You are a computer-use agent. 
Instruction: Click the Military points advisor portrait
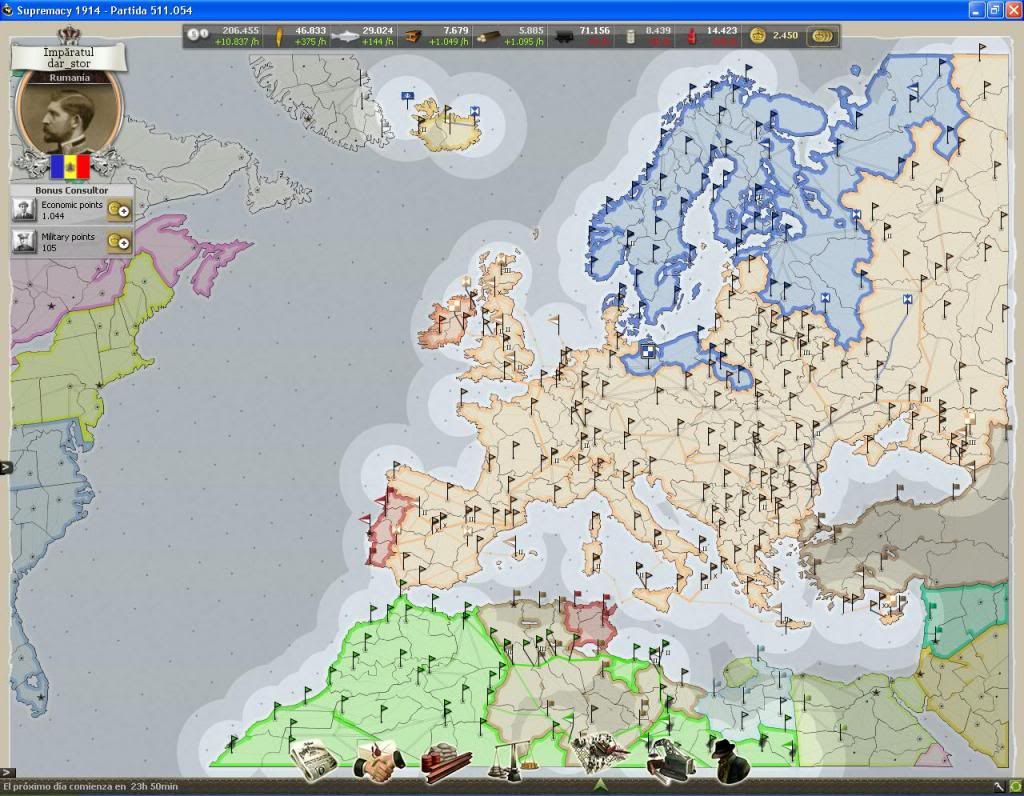pyautogui.click(x=25, y=242)
